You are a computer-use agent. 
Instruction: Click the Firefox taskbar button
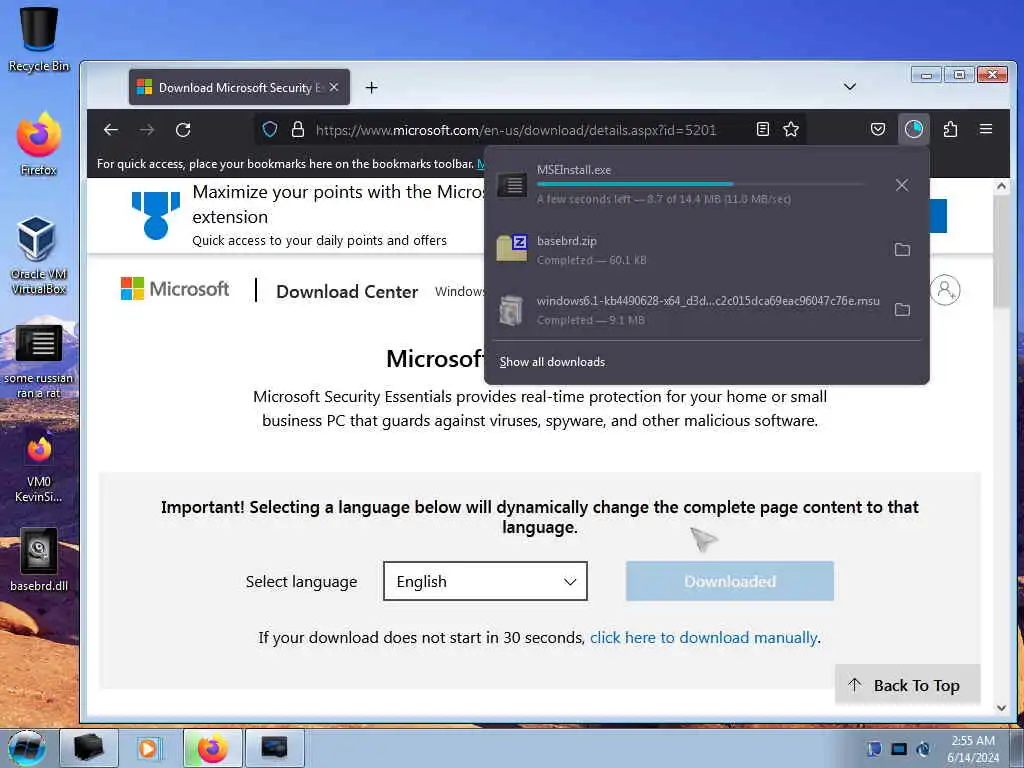click(212, 748)
